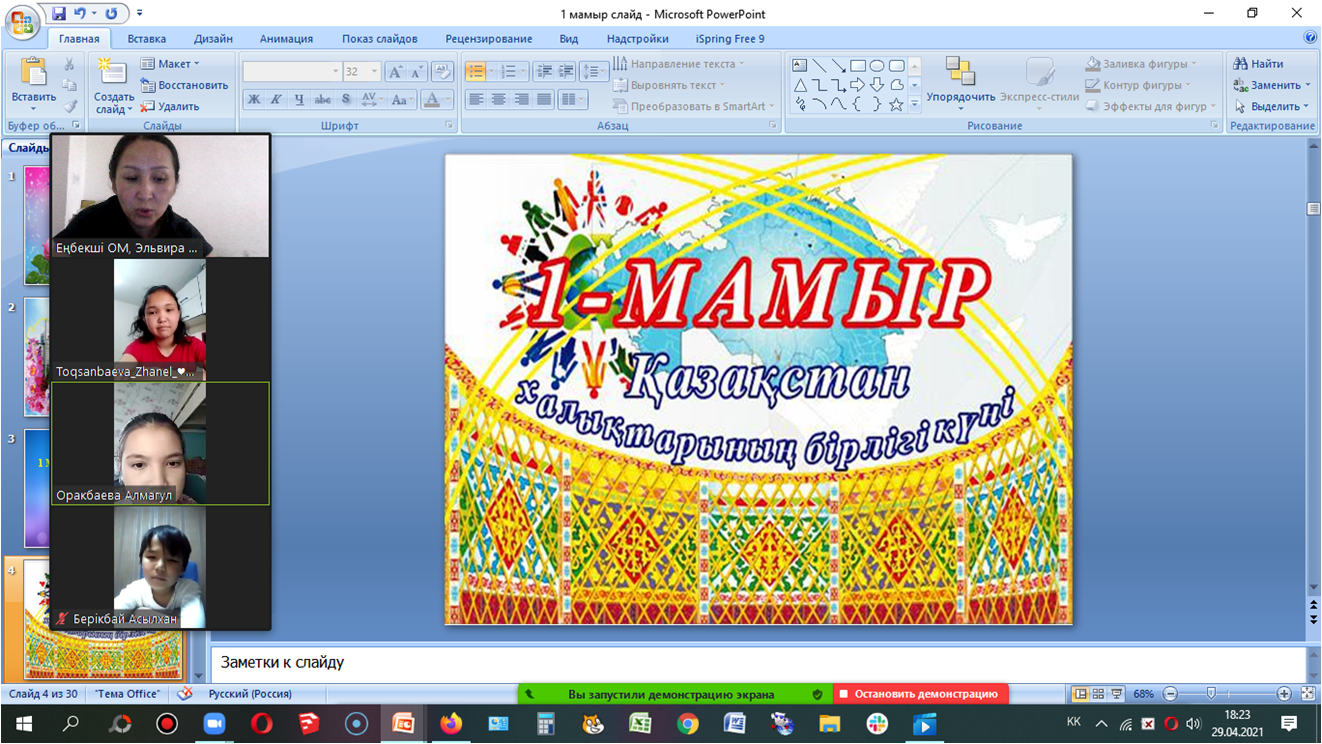The width and height of the screenshot is (1322, 744).
Task: Open the font size dropdown
Action: click(374, 72)
